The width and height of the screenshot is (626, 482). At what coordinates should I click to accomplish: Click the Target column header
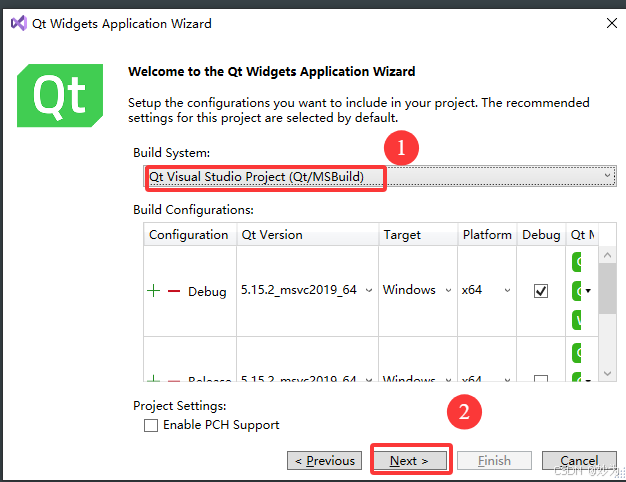click(x=418, y=234)
